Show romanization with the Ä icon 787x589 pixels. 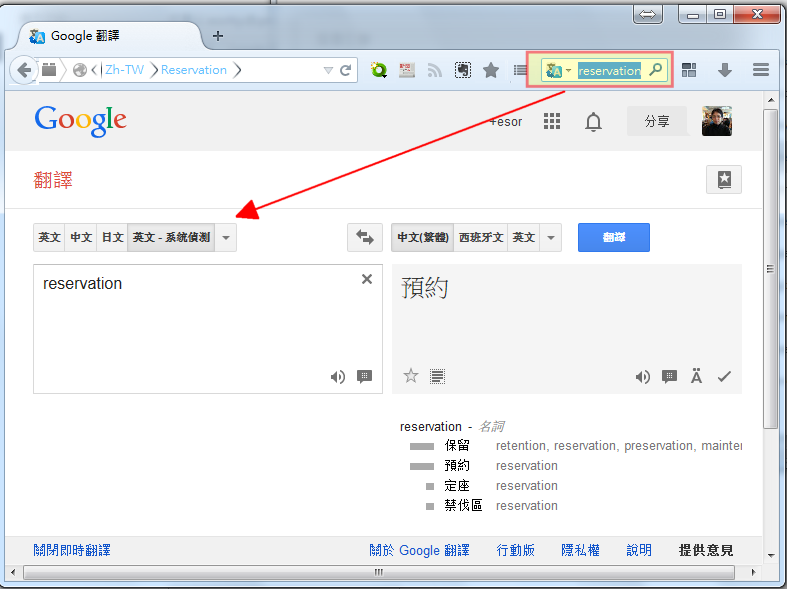click(x=696, y=376)
